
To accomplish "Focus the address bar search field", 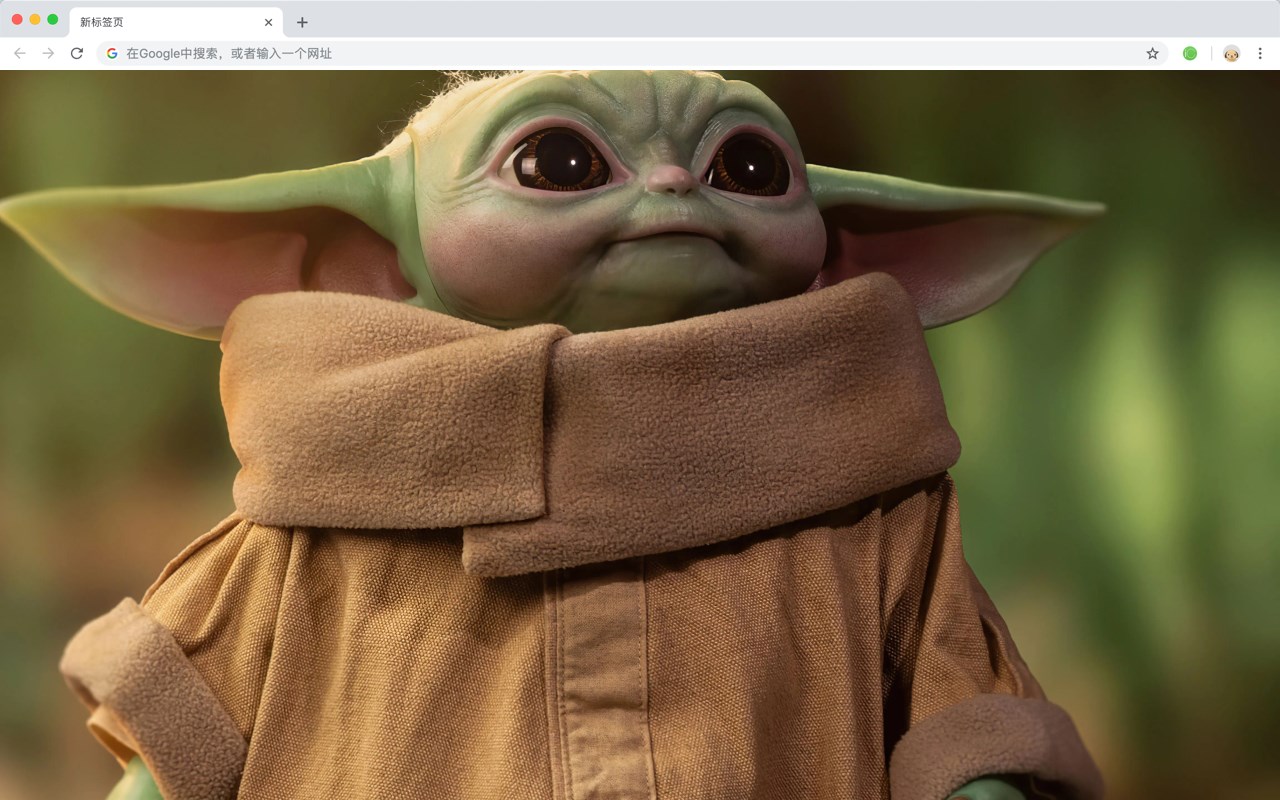I will [632, 53].
